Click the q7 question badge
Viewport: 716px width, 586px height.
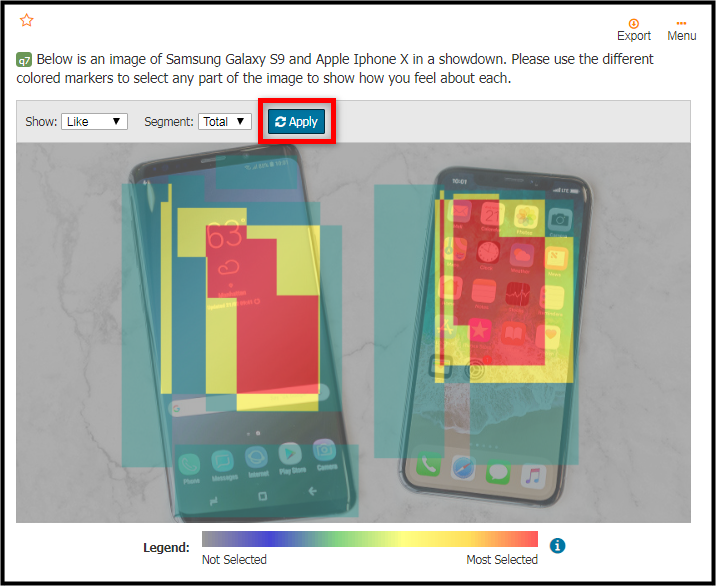[24, 60]
